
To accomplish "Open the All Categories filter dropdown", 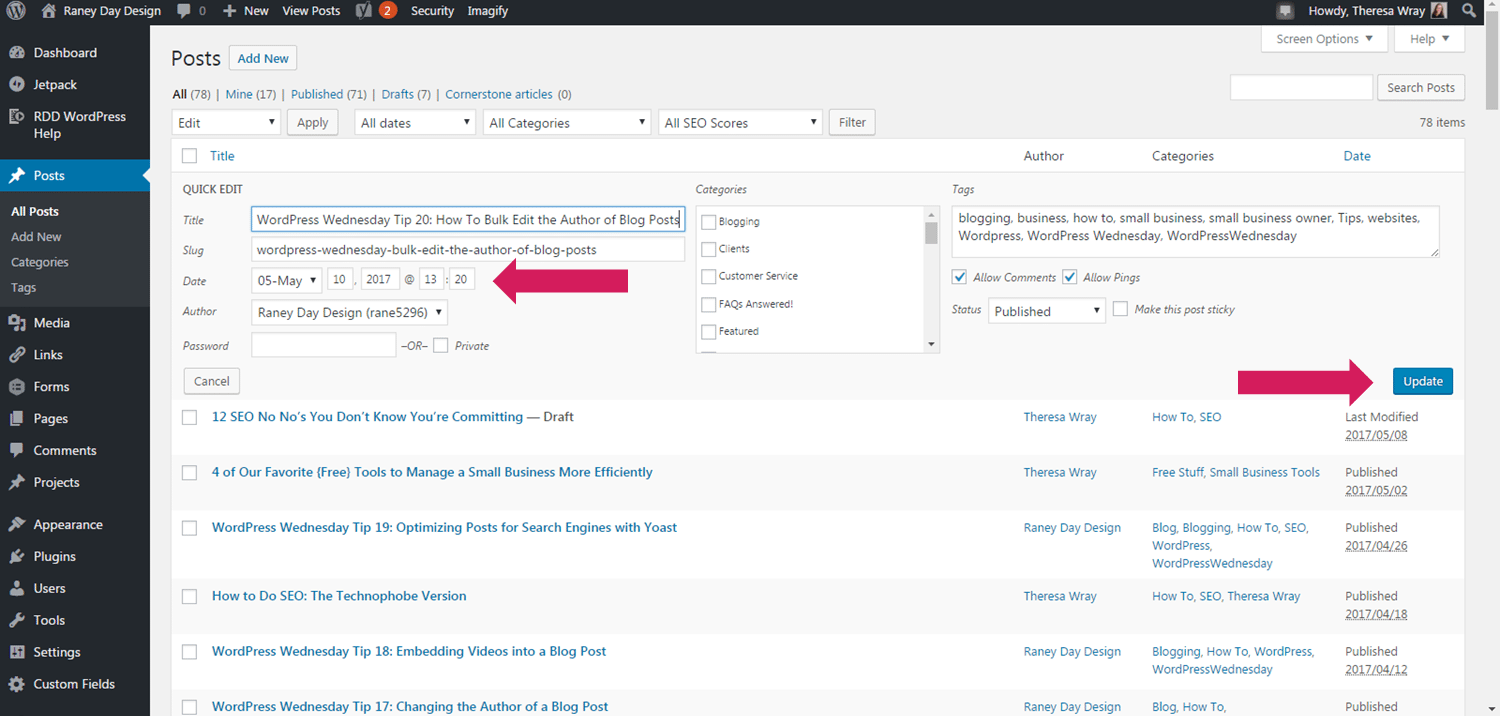I will tap(567, 122).
